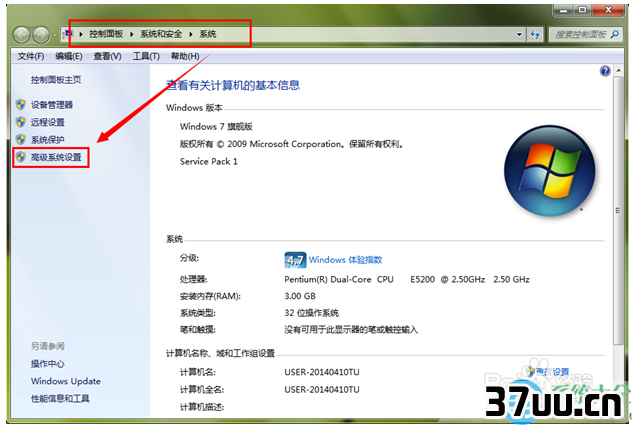Screen dimensions: 634x427
Task: Click the Service Pack 1 text
Action: click(x=209, y=161)
